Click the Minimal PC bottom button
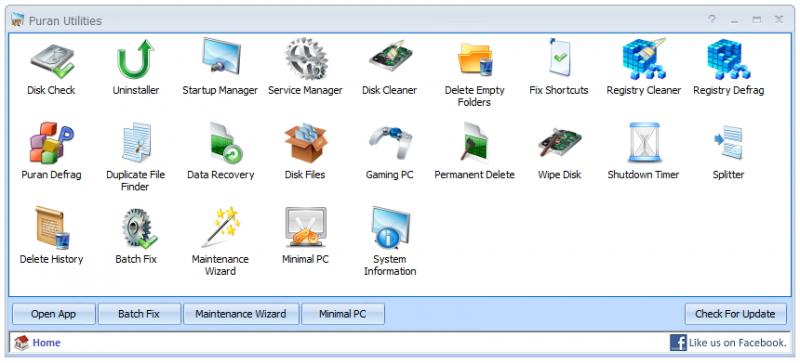 pos(343,314)
